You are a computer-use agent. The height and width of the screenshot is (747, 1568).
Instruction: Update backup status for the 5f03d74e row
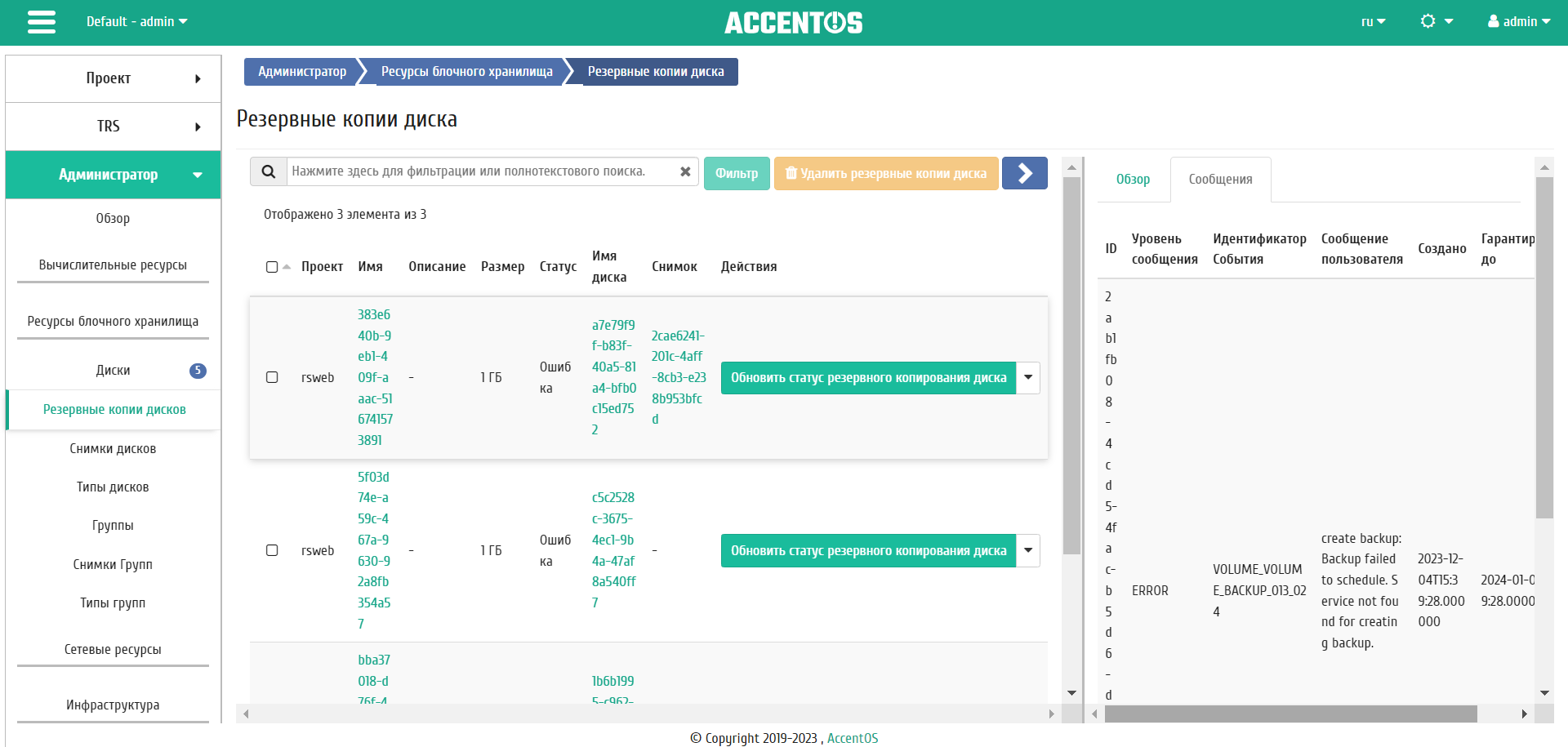pyautogui.click(x=868, y=550)
